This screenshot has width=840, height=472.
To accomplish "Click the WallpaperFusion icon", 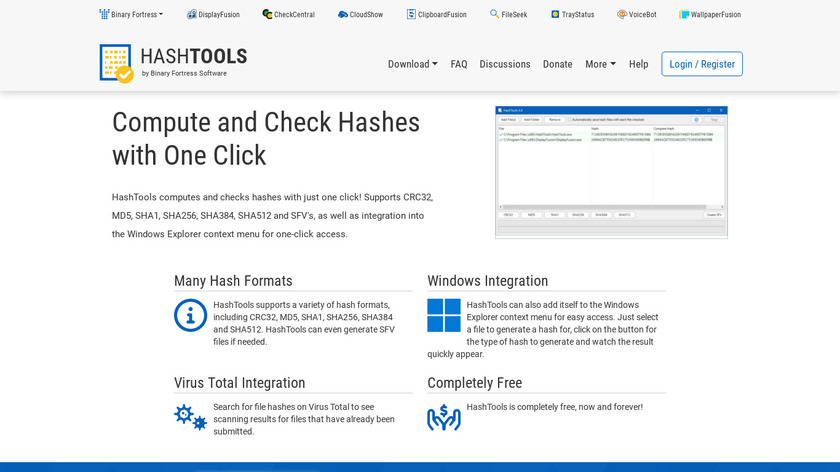I will [x=684, y=14].
